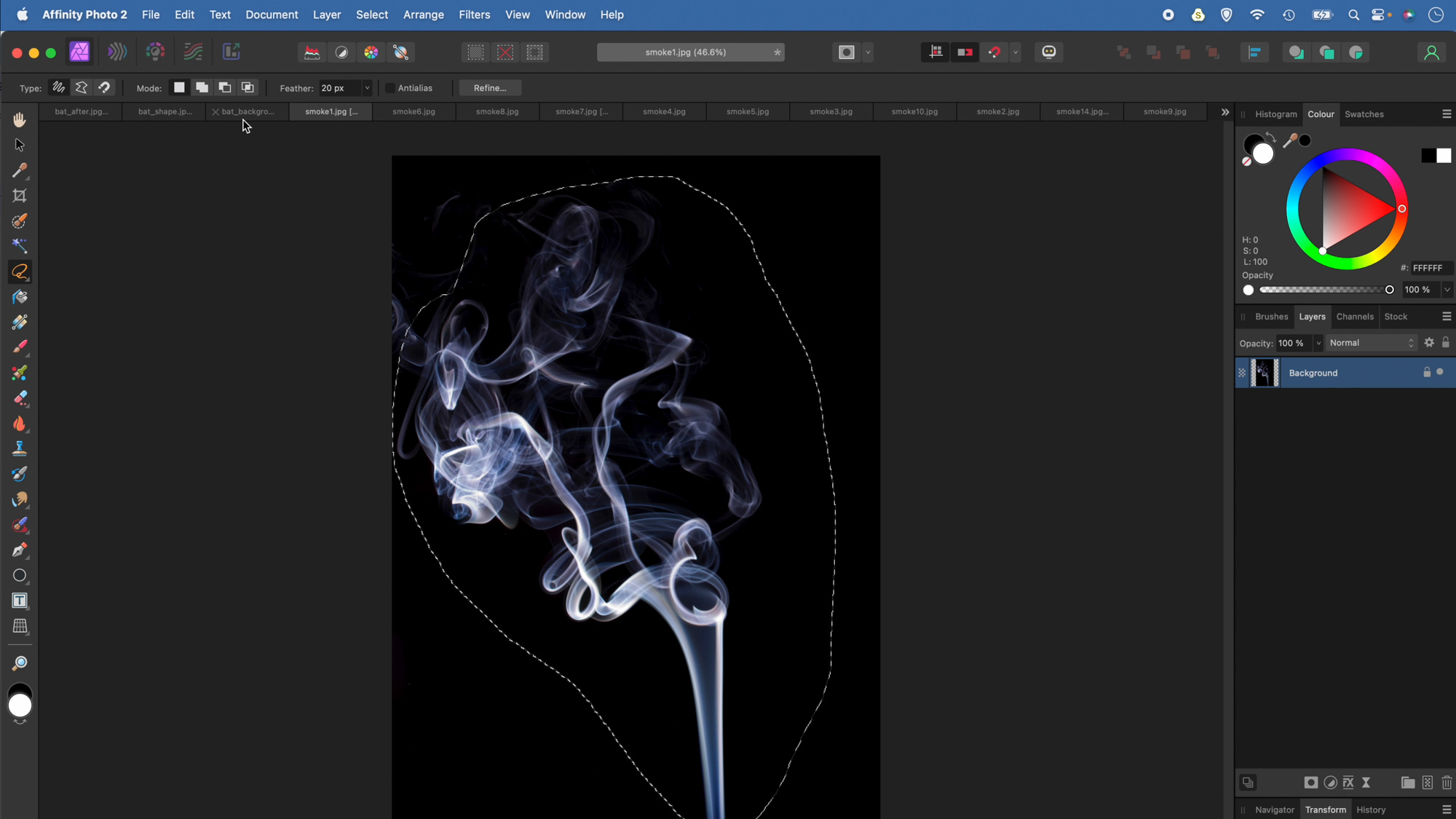Click the Mask Layer icon at panel bottom

click(x=1310, y=783)
